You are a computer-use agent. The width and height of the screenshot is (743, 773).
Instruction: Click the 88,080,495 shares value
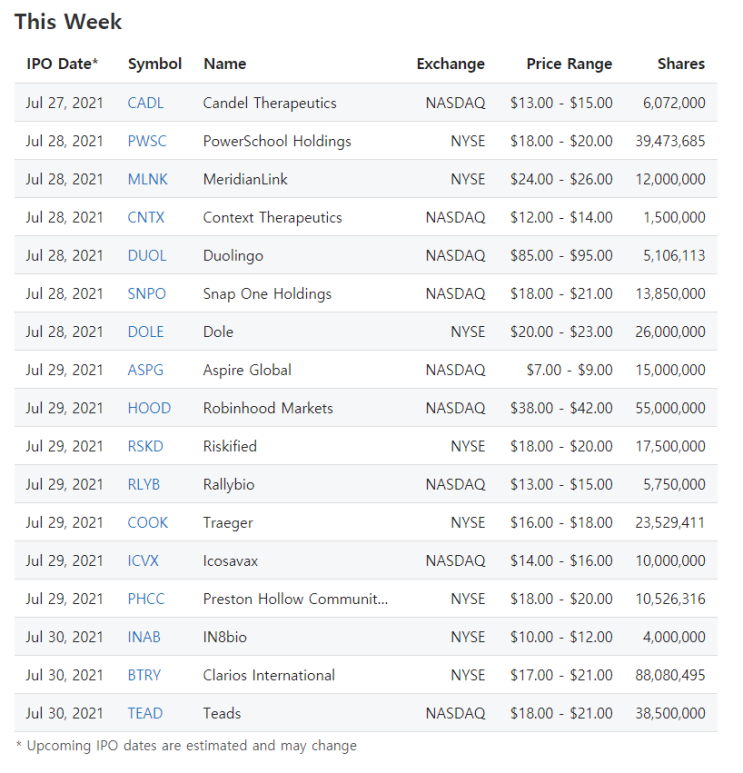pyautogui.click(x=671, y=675)
